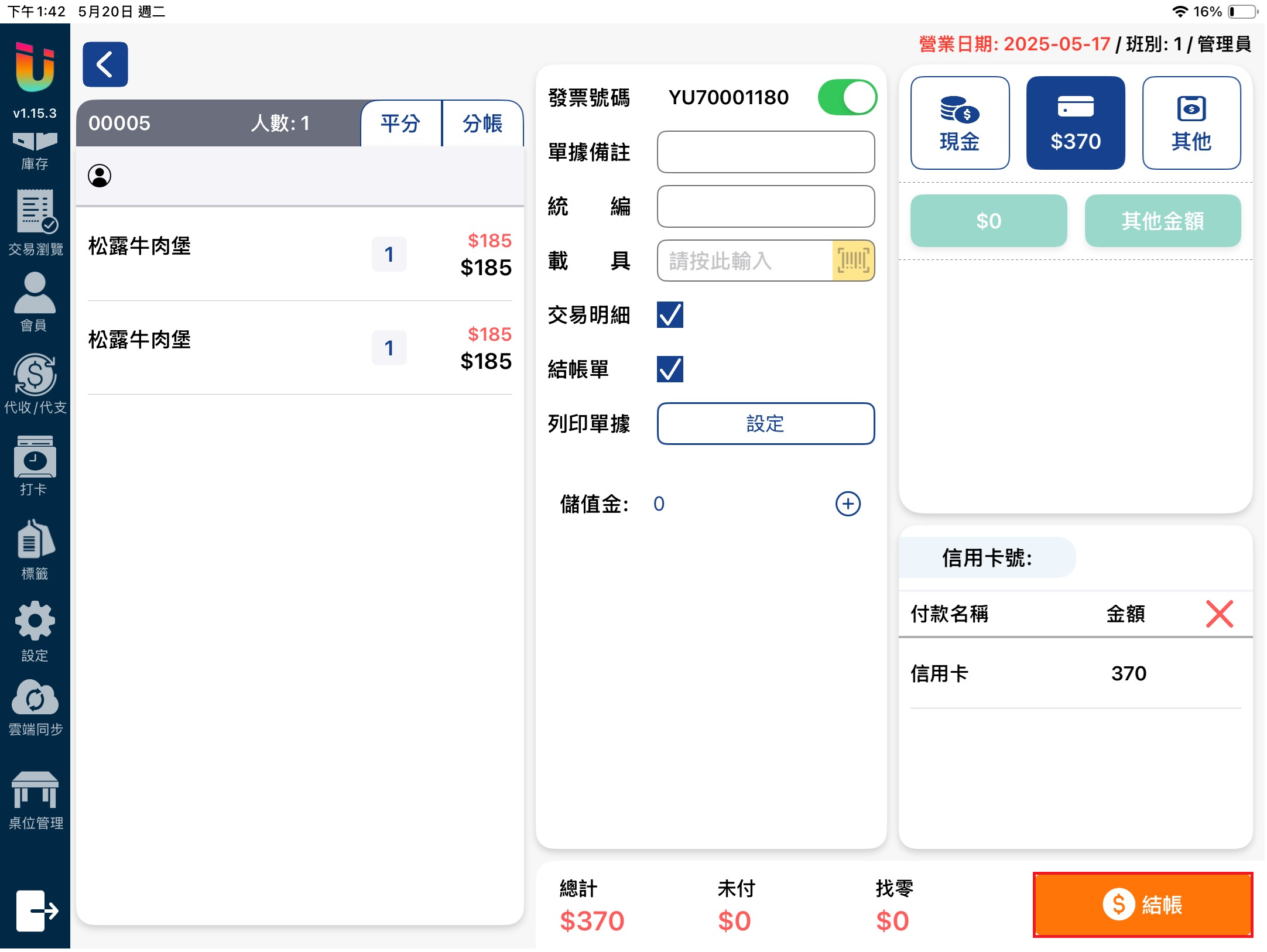Tap the barcode scan icon in 載具 field
The height and width of the screenshot is (952, 1267).
(x=852, y=261)
